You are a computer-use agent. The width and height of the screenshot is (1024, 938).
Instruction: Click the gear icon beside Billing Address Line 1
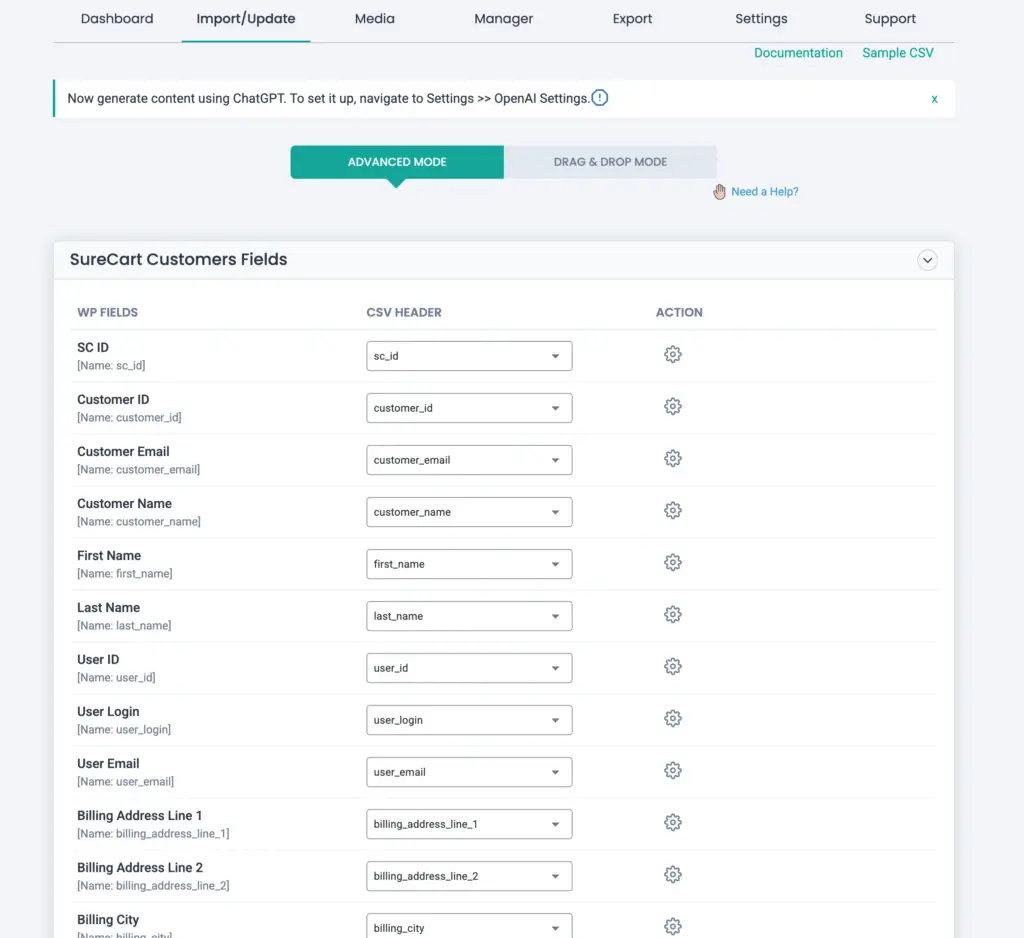[672, 822]
